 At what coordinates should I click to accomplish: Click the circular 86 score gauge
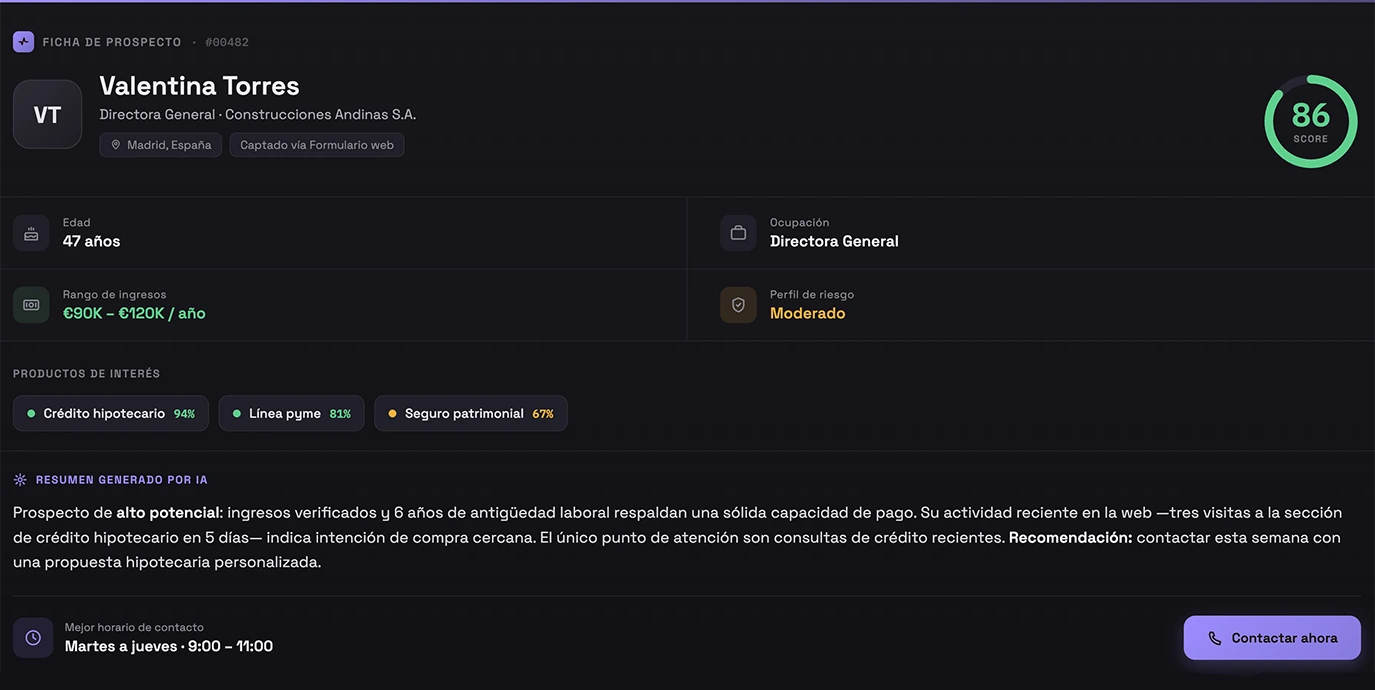pyautogui.click(x=1311, y=121)
